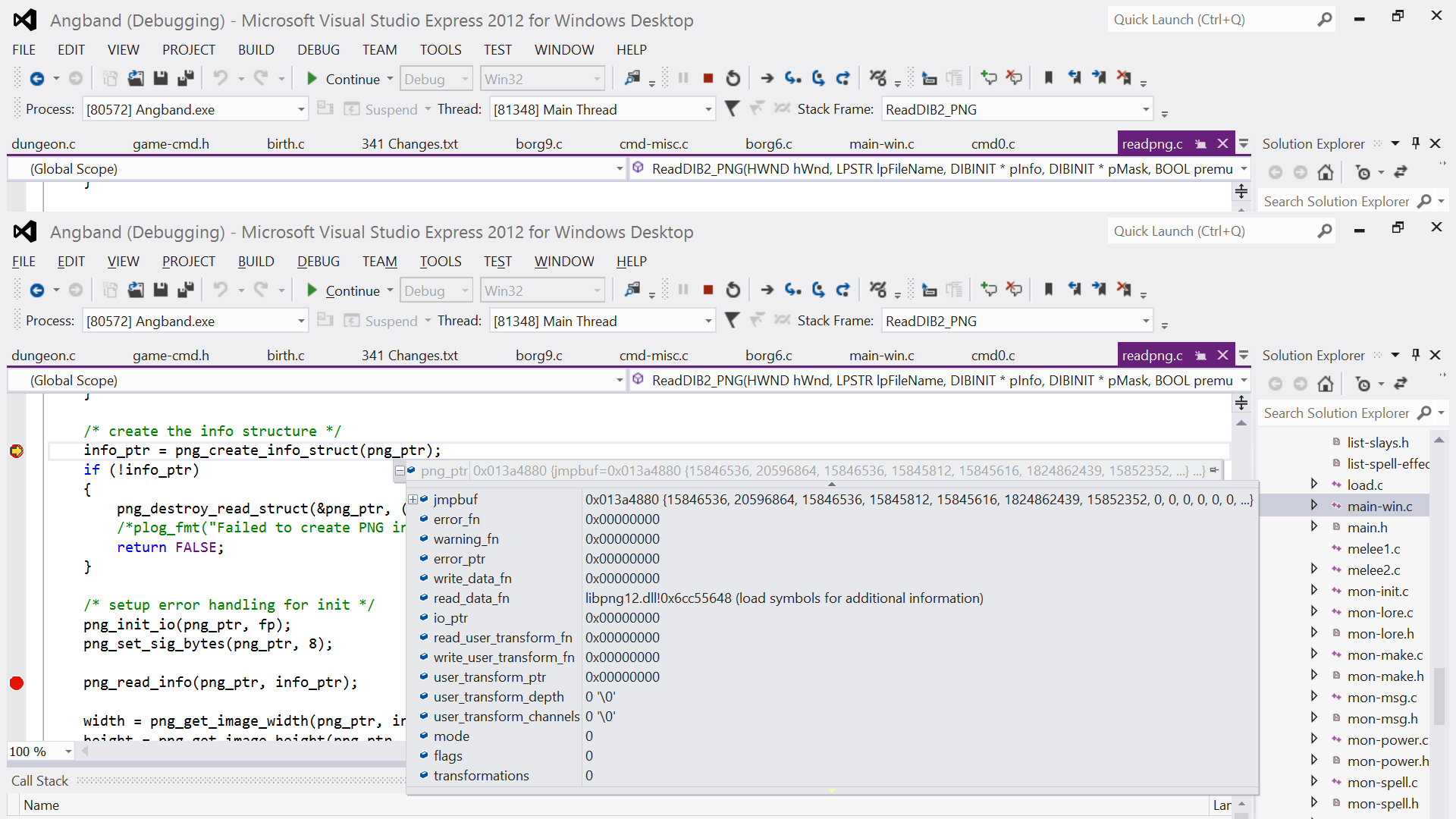Click Search Solution Explorer field in lower window
Screen dimensions: 1456x819
[x=1336, y=413]
